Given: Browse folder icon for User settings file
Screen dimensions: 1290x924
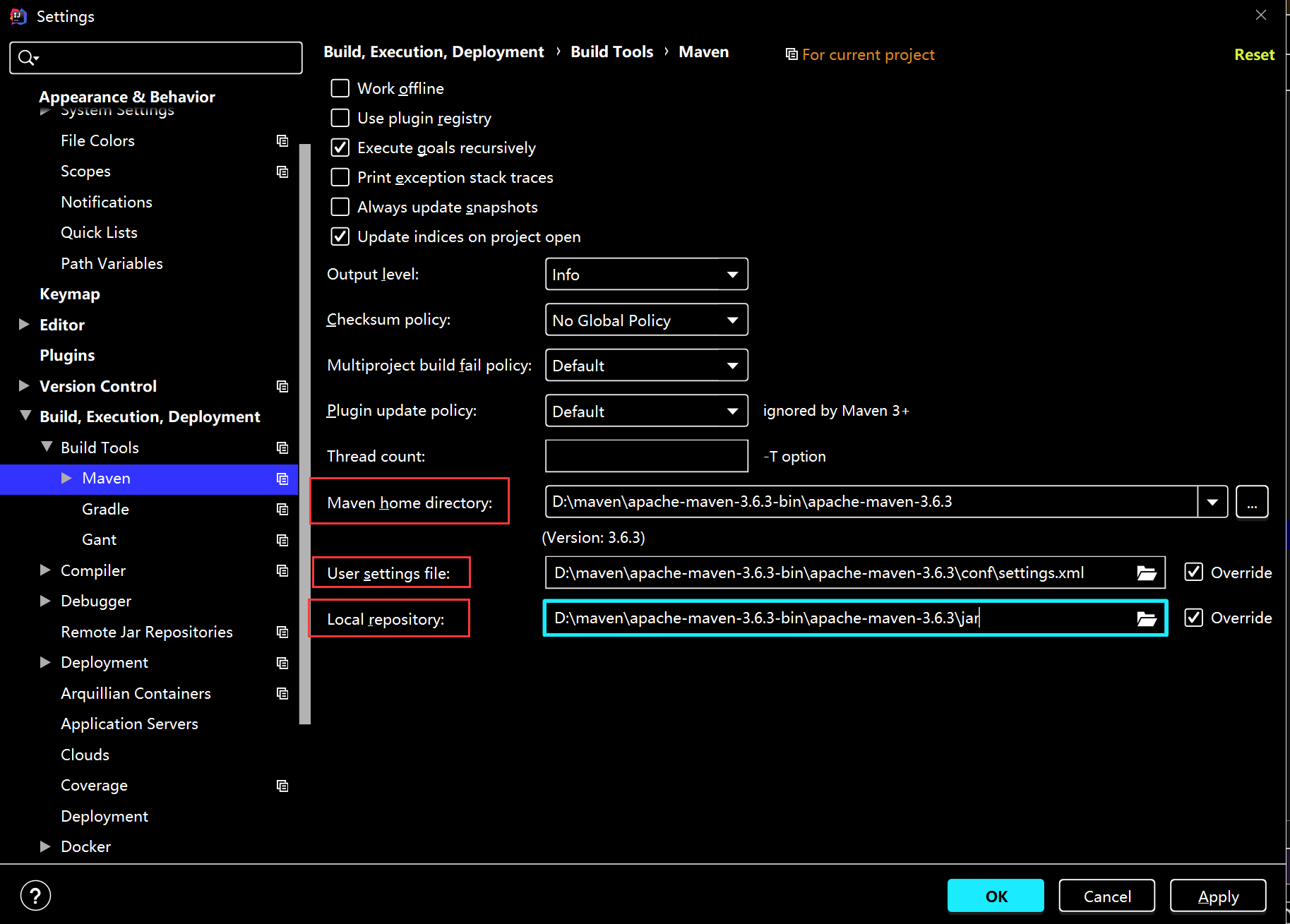Looking at the screenshot, I should pos(1147,573).
